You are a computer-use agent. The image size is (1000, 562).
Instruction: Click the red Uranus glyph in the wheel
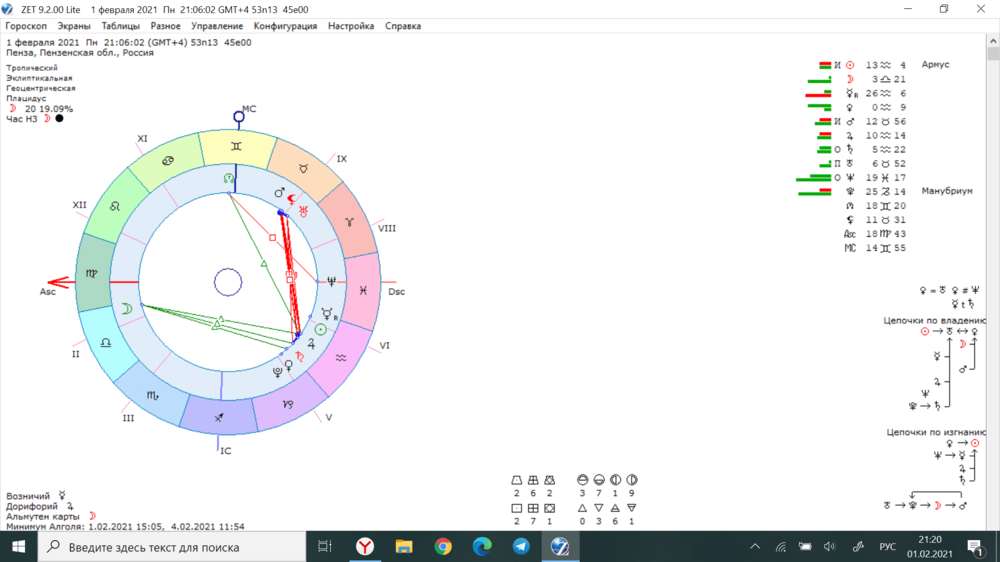tap(304, 211)
